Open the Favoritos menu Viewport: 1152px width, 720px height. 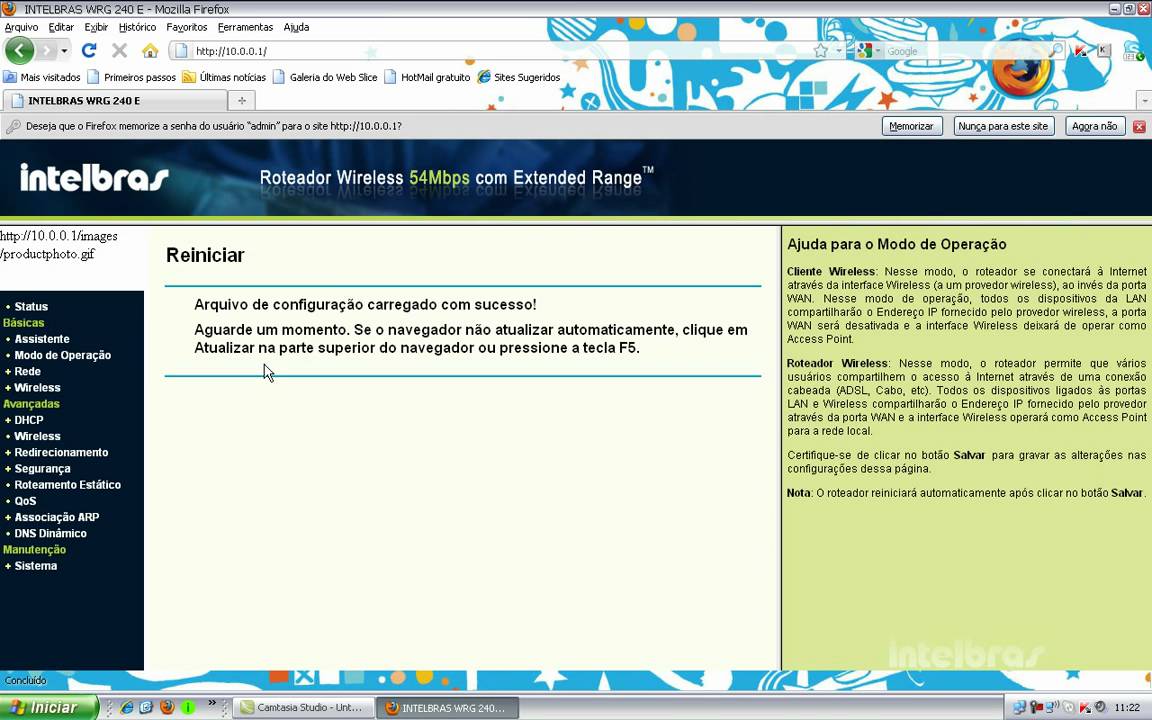[187, 27]
